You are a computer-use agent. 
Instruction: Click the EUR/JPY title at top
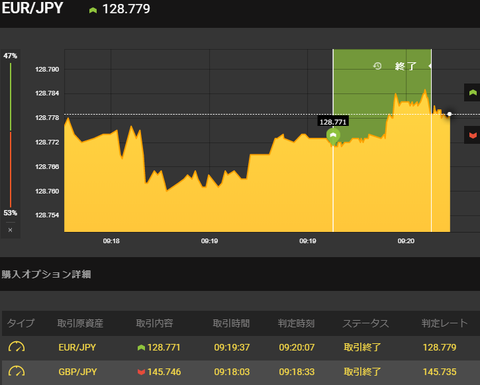[x=32, y=8]
